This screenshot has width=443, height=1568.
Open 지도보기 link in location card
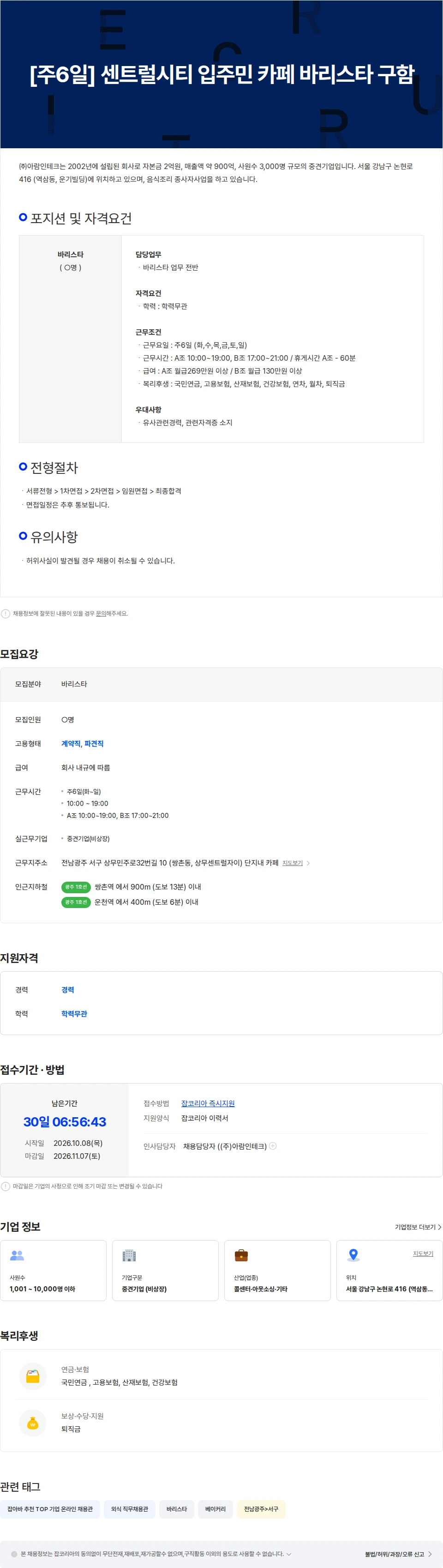423,1254
